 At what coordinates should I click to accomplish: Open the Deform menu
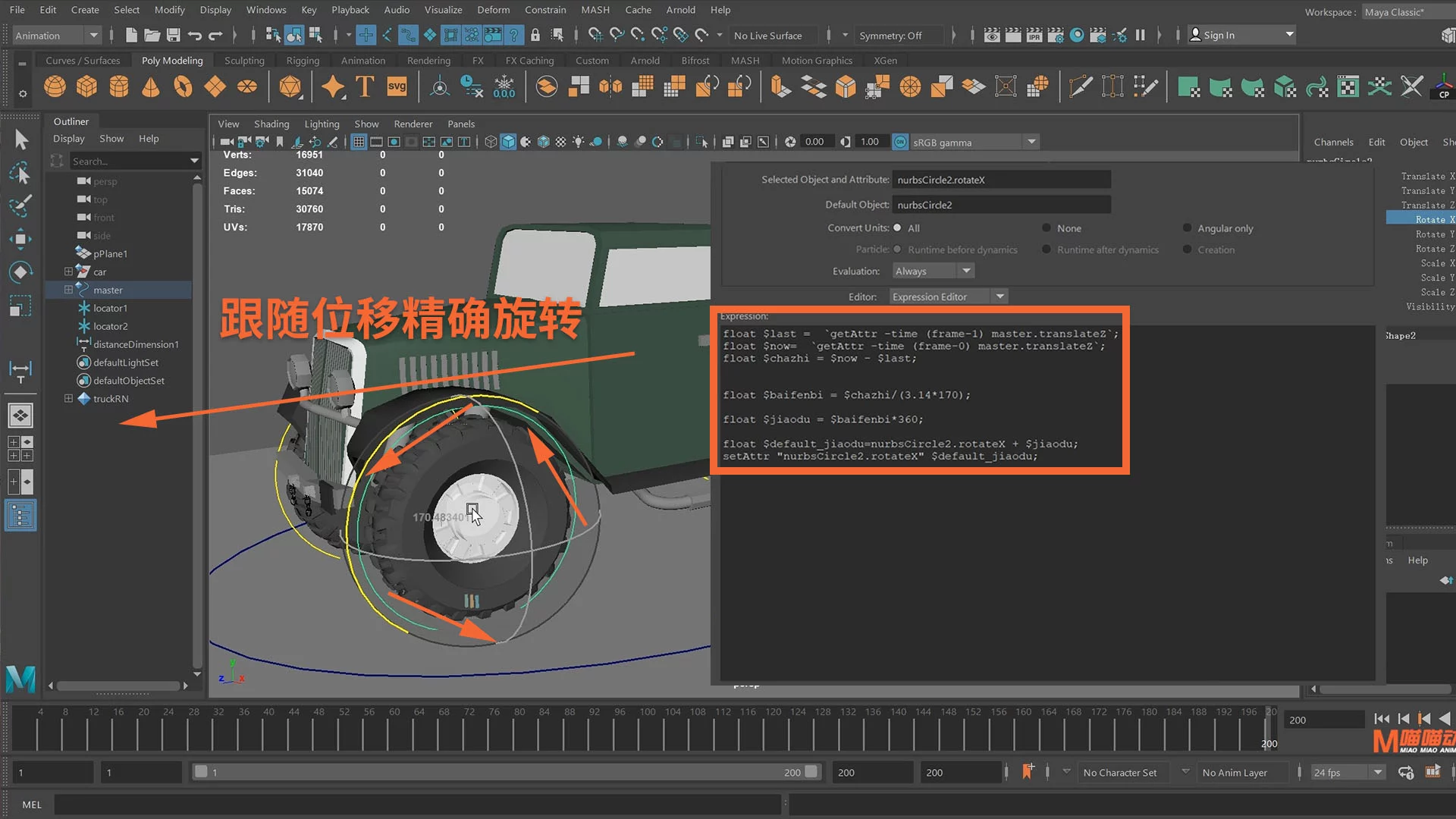[493, 10]
